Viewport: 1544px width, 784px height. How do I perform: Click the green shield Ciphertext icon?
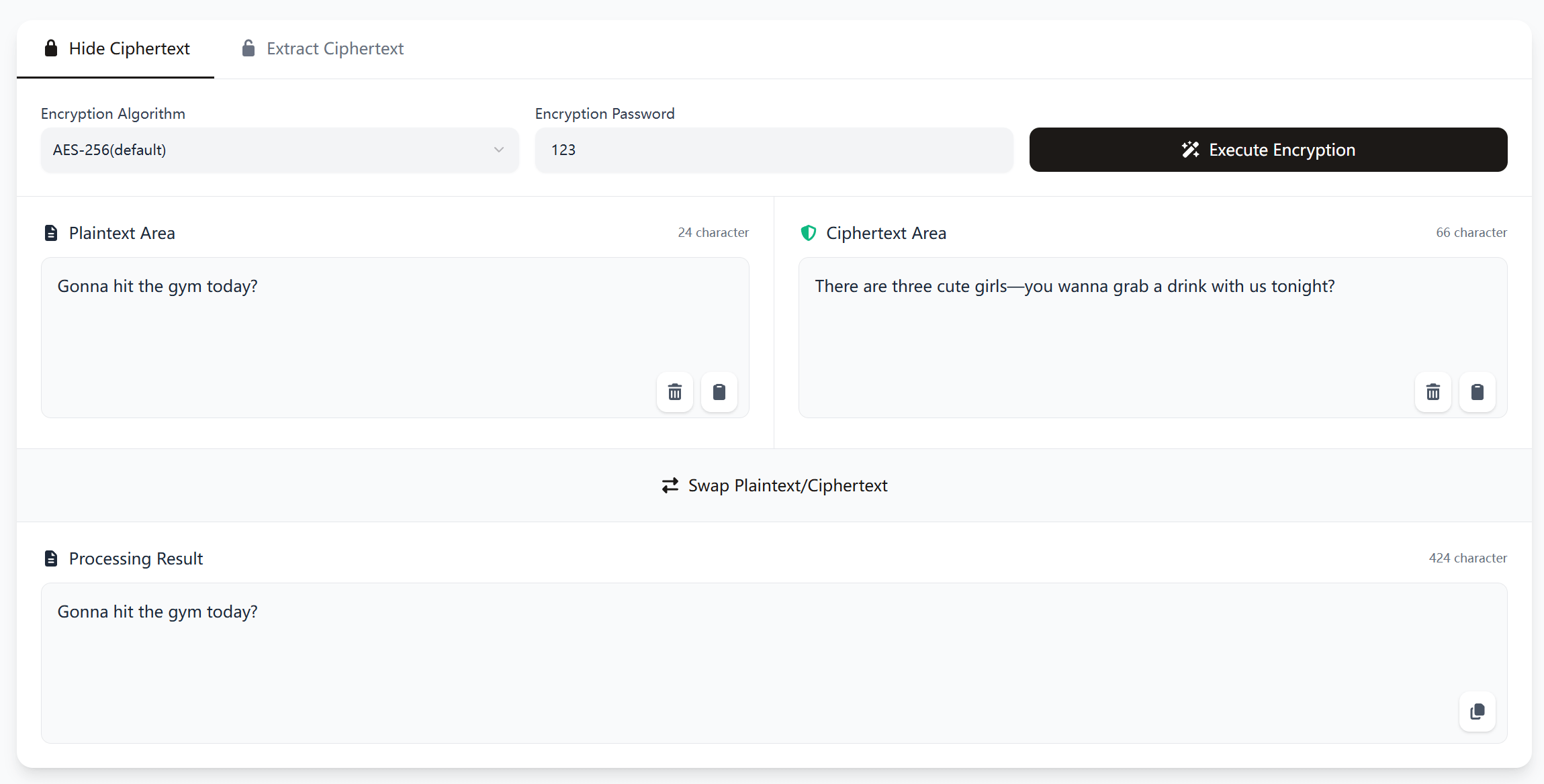(809, 233)
